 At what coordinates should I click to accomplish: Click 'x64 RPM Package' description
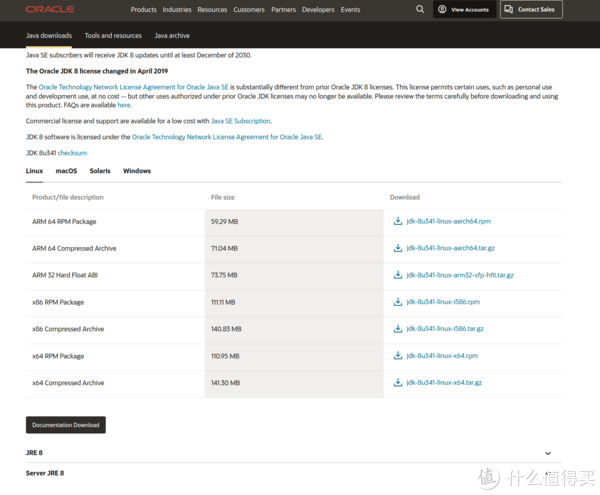pyautogui.click(x=58, y=356)
